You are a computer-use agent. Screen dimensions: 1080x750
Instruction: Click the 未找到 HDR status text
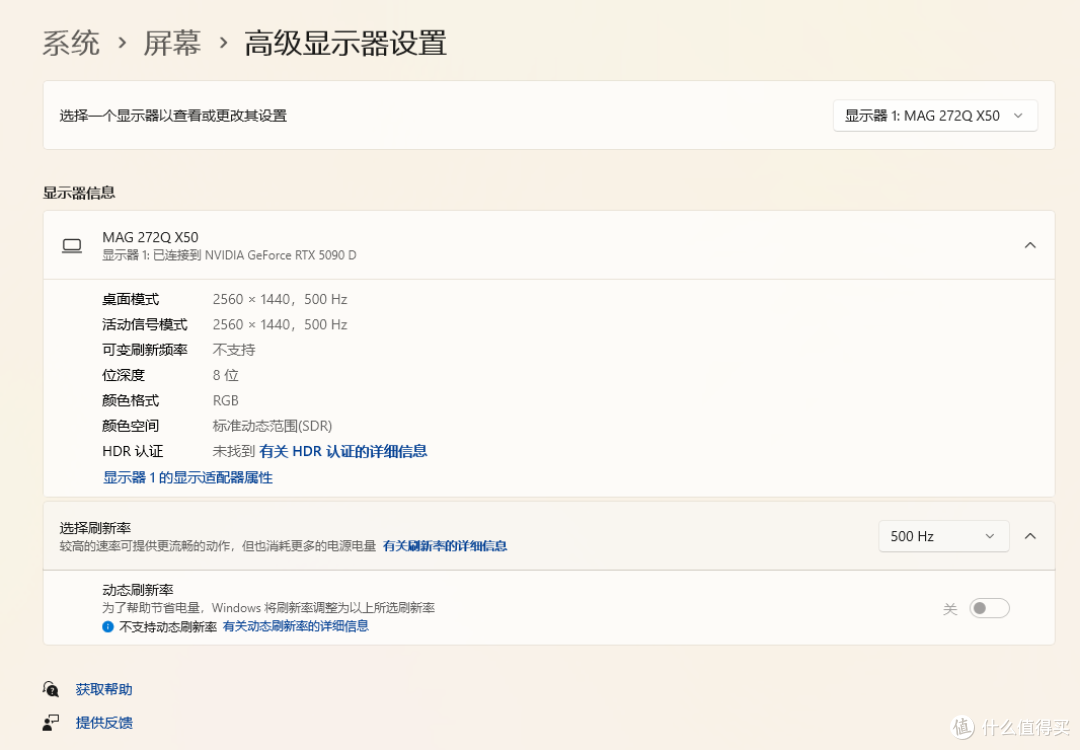[233, 451]
